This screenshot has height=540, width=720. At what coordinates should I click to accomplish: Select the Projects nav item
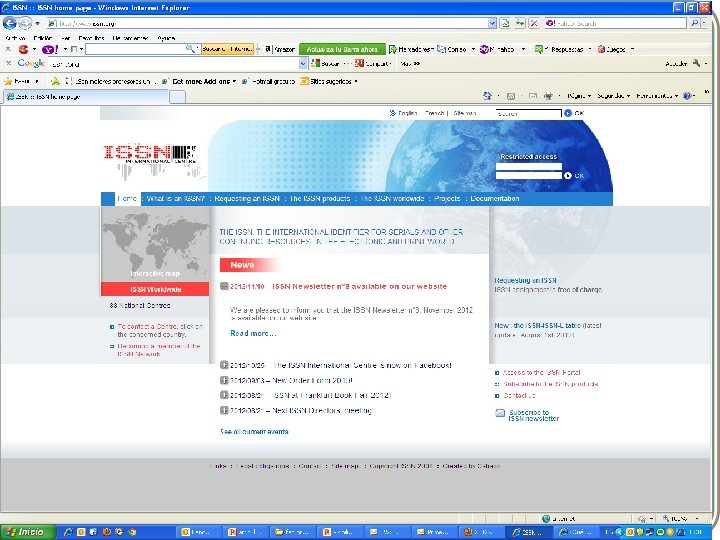pos(447,198)
